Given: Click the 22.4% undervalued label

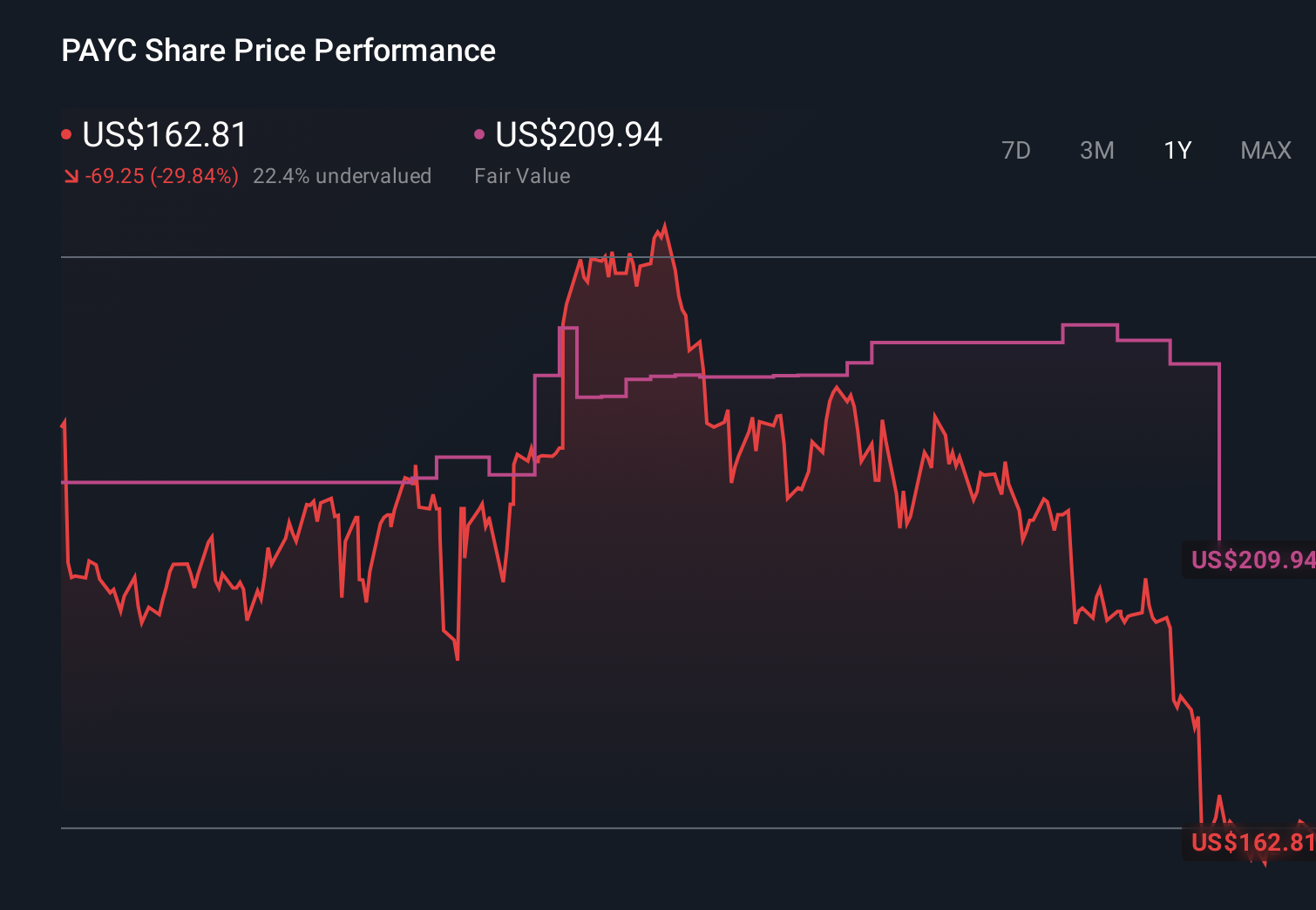Looking at the screenshot, I should (x=343, y=175).
